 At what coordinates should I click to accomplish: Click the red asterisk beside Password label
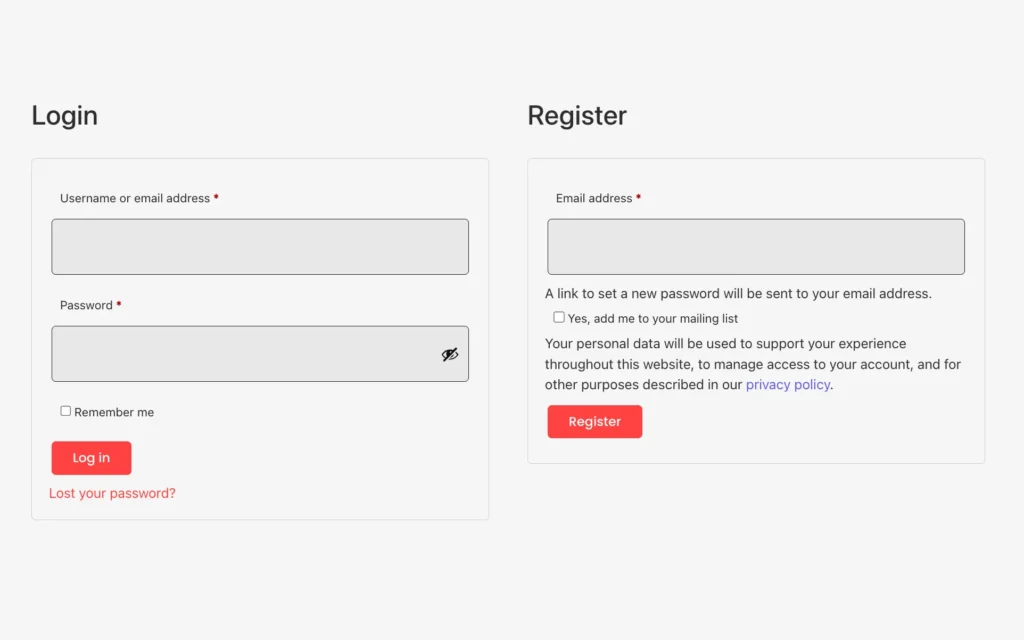(x=119, y=304)
